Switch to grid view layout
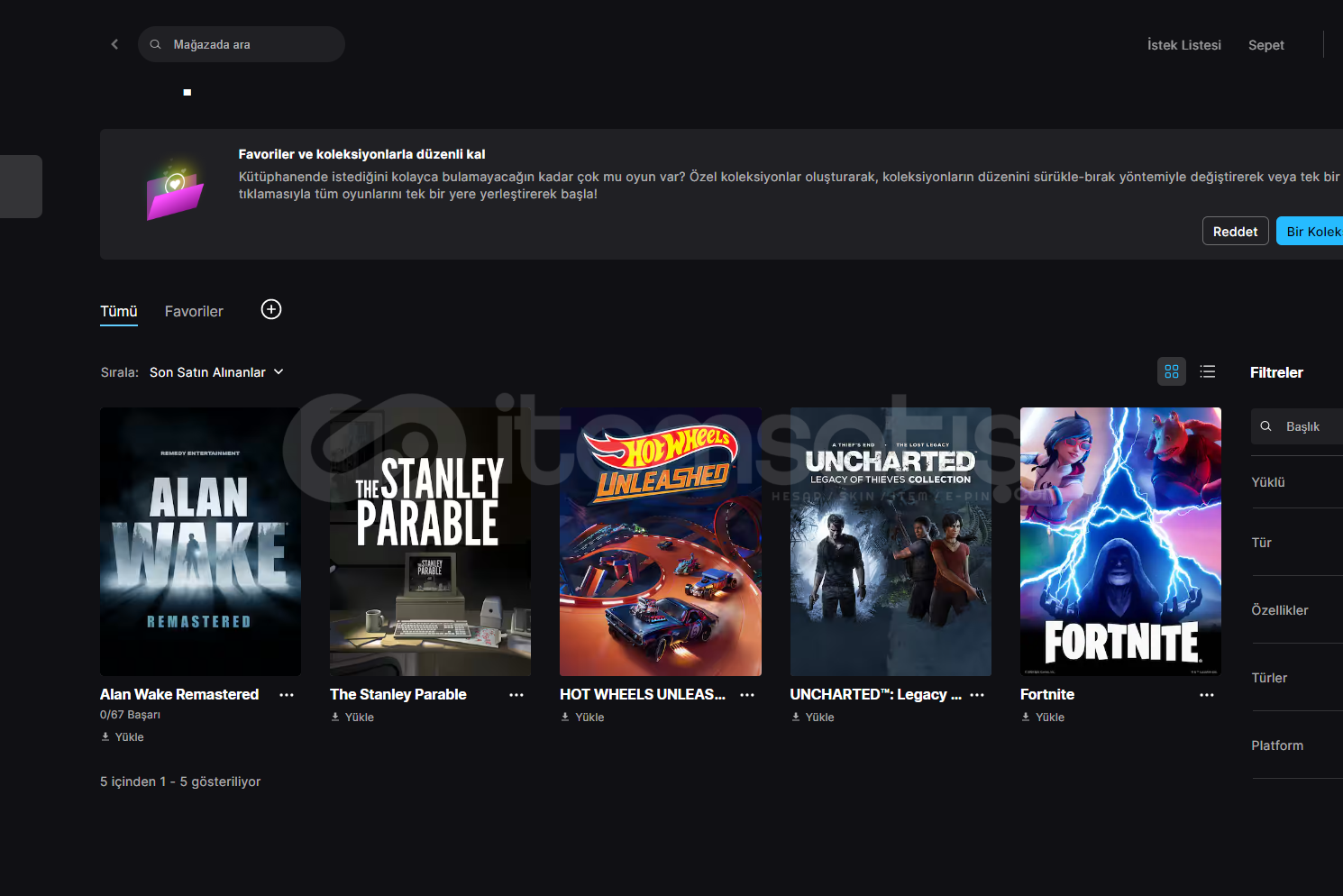 (x=1171, y=371)
